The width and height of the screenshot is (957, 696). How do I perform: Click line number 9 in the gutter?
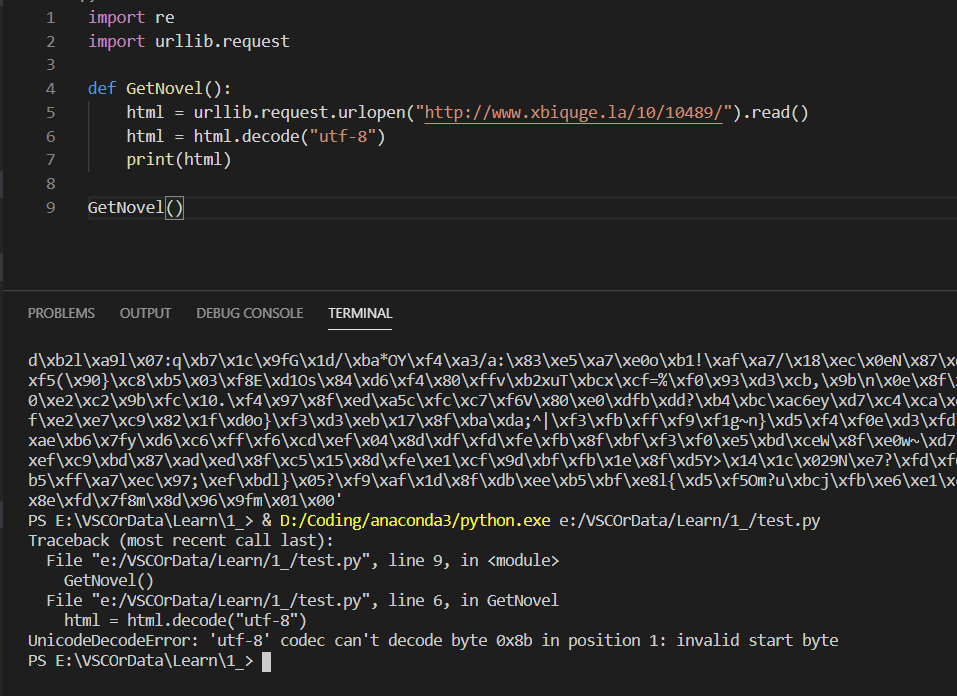point(51,208)
